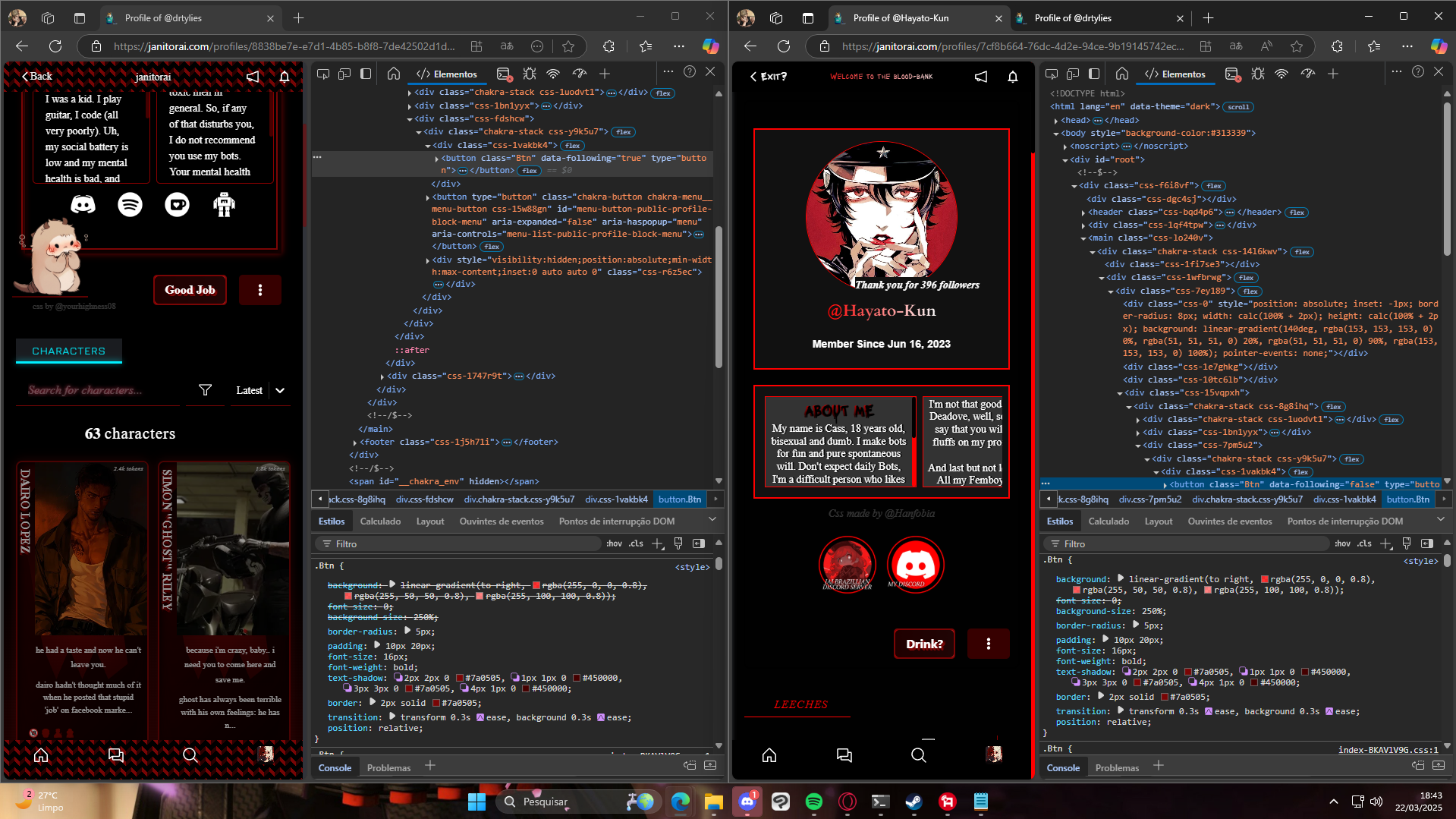Toggle the flex badge beside chakra-stack css-1416kwv
Screen dimensions: 1456x819
(1303, 252)
